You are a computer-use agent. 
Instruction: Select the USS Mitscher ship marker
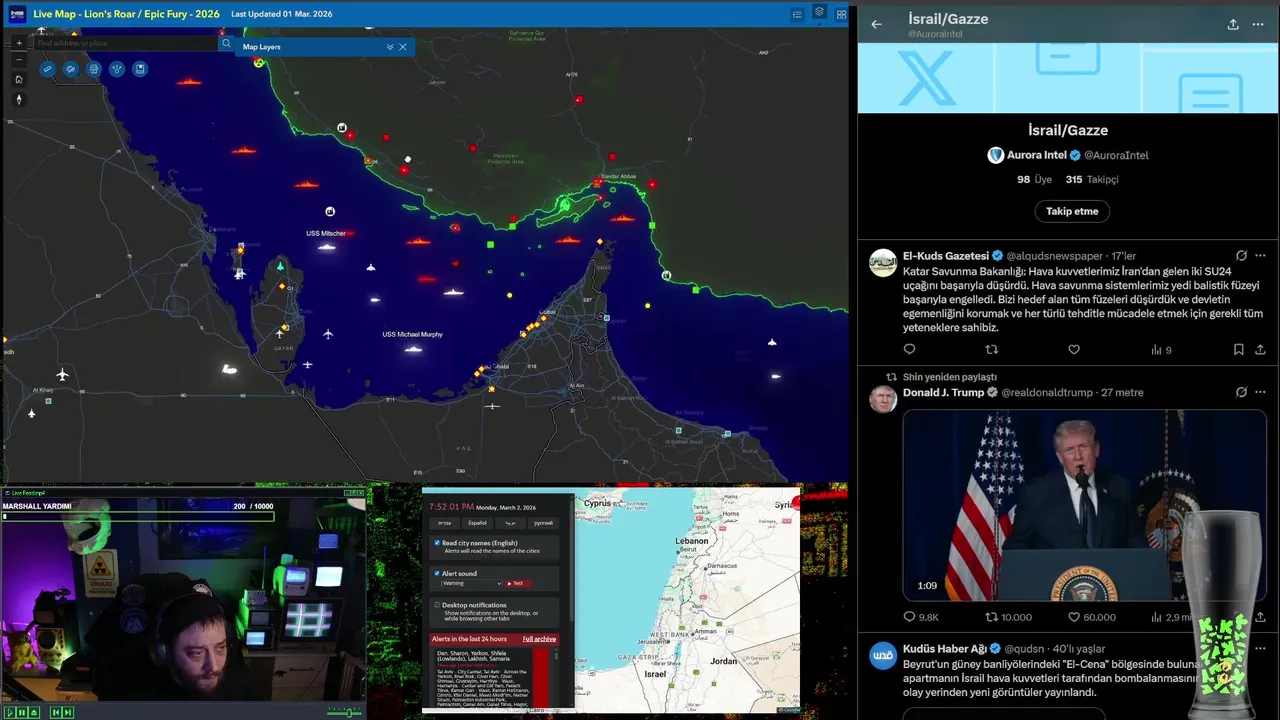tap(326, 246)
